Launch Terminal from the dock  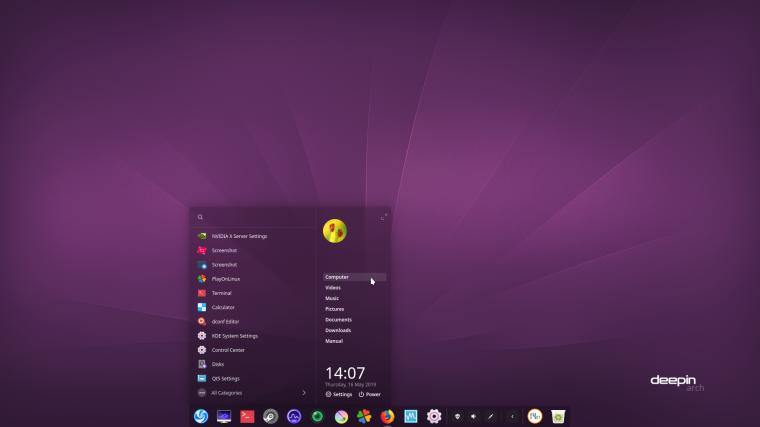[247, 416]
